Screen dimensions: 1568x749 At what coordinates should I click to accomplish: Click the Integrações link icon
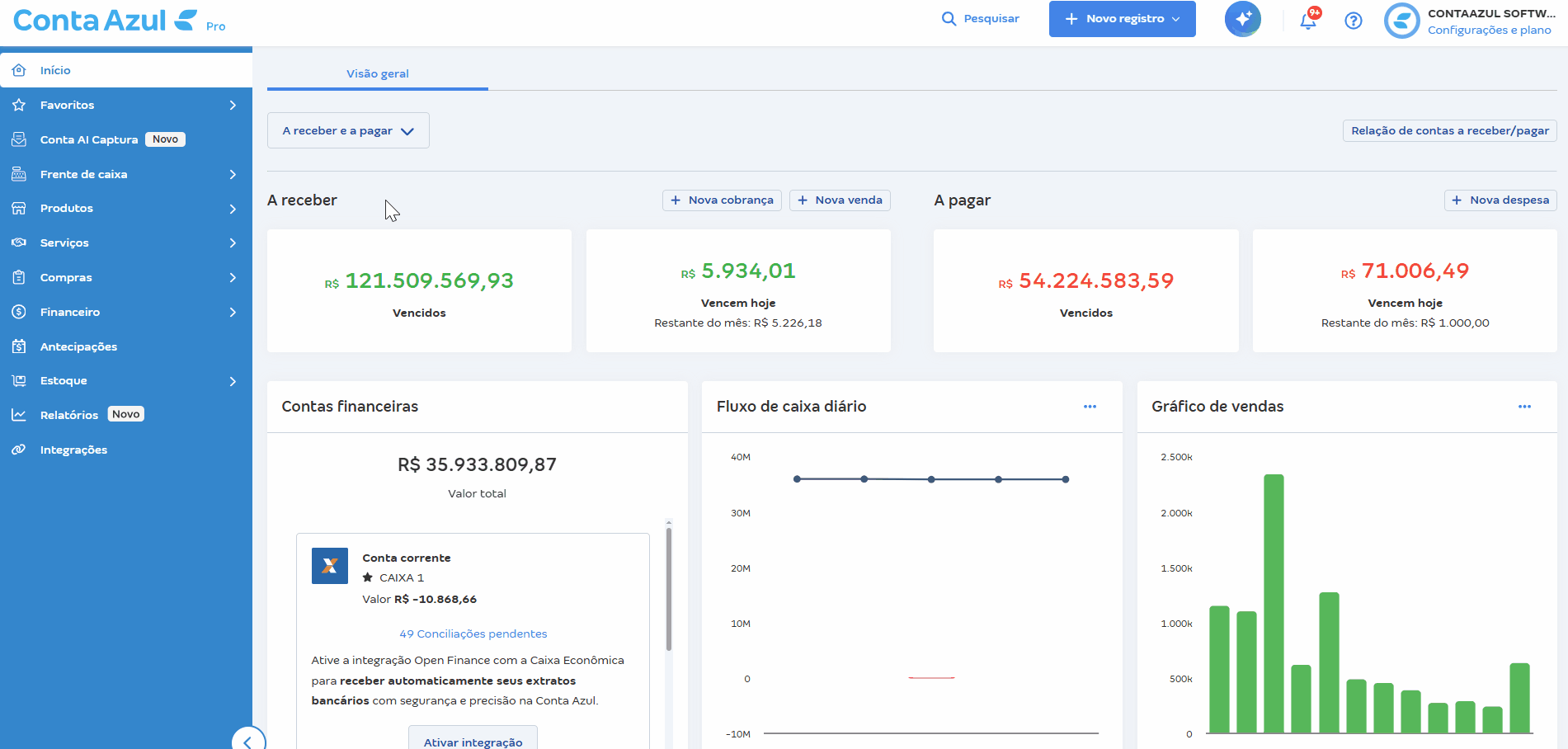point(19,450)
